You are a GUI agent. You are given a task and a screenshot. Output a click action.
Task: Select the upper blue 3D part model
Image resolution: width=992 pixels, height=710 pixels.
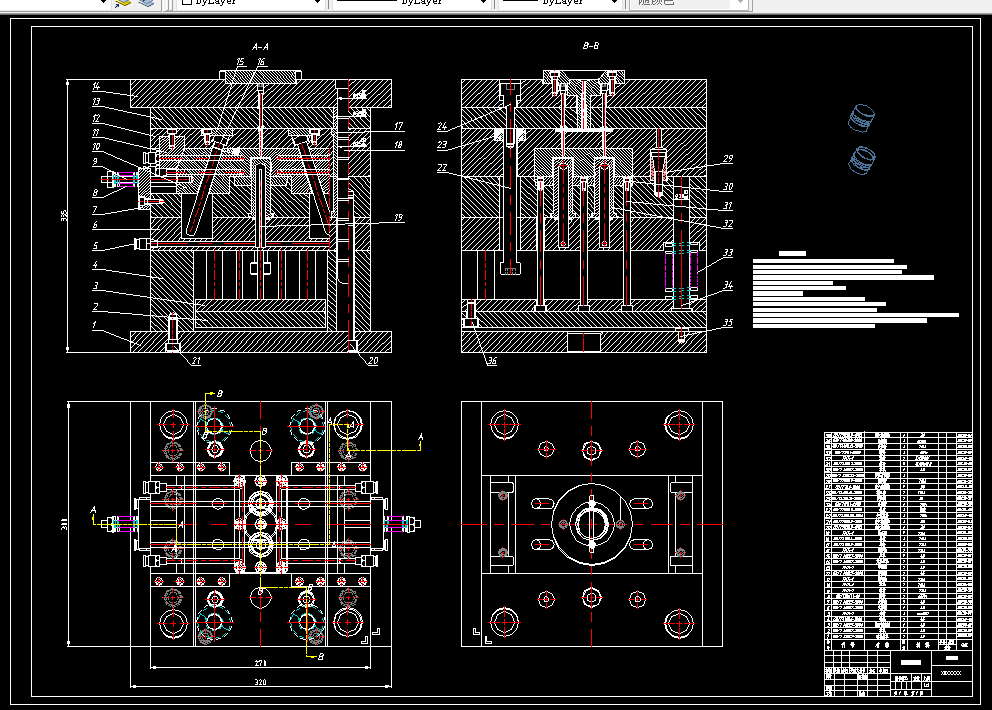pyautogui.click(x=861, y=118)
